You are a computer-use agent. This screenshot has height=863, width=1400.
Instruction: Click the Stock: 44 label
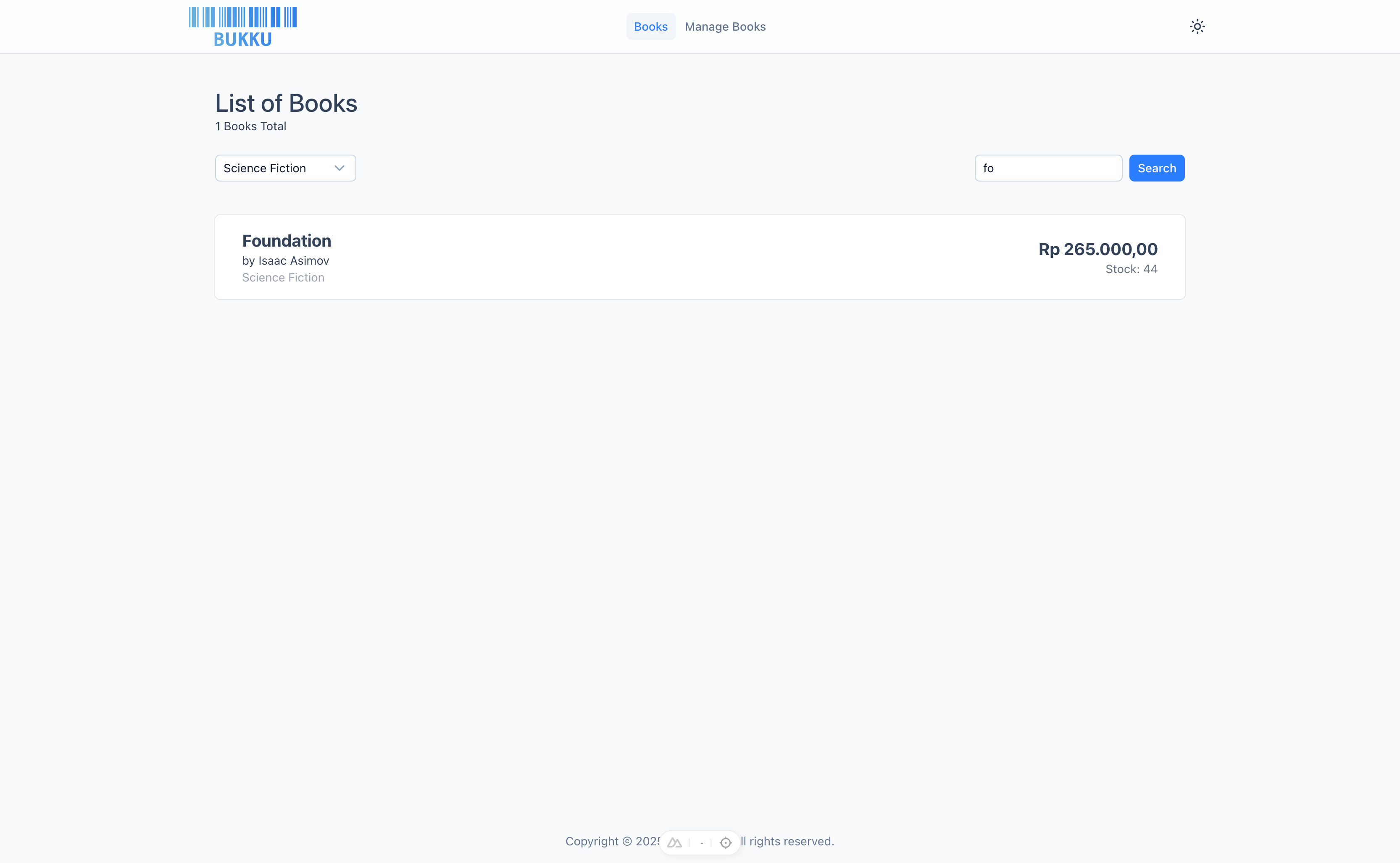[1131, 269]
